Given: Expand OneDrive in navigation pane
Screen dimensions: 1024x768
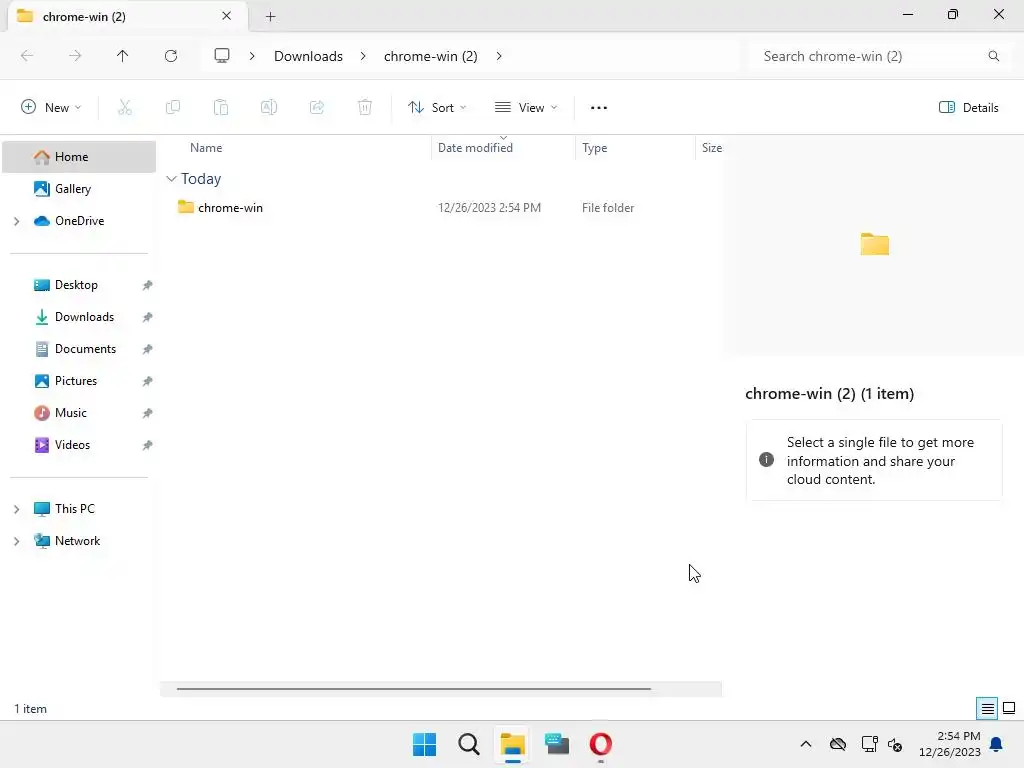Looking at the screenshot, I should tap(17, 221).
